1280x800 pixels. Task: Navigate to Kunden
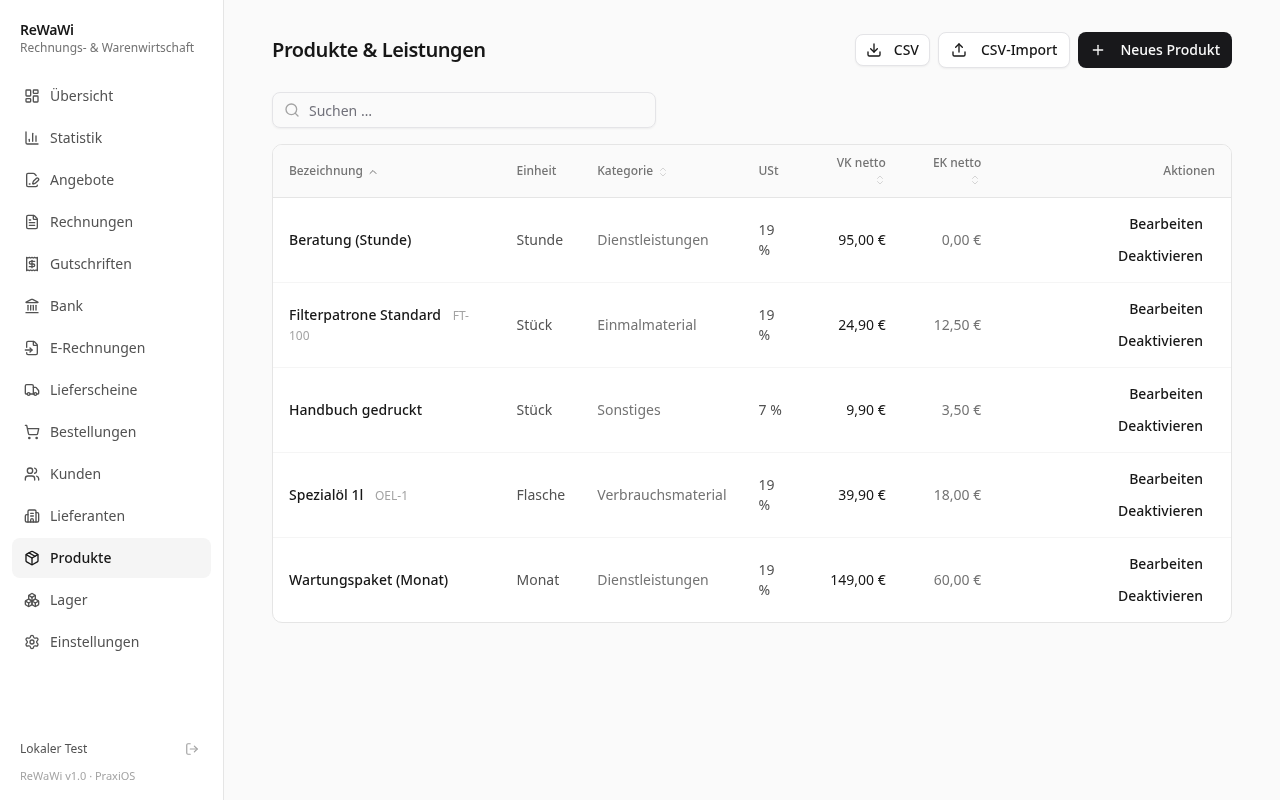(x=111, y=474)
